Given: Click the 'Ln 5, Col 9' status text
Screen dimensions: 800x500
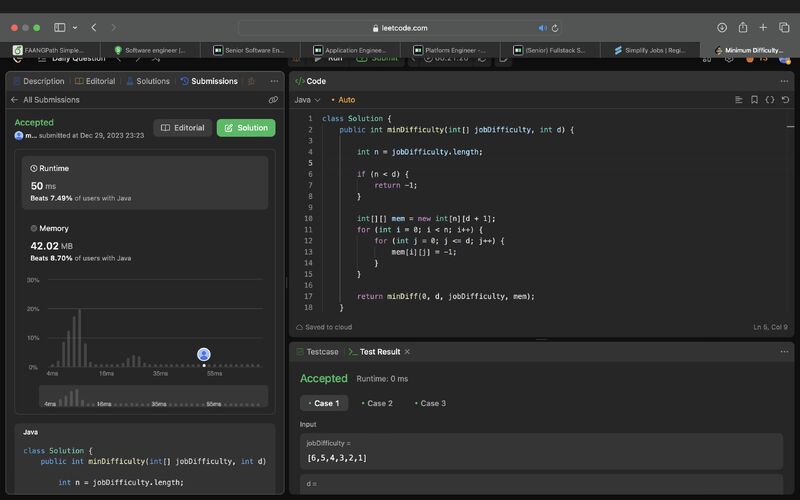Looking at the screenshot, I should (x=770, y=327).
